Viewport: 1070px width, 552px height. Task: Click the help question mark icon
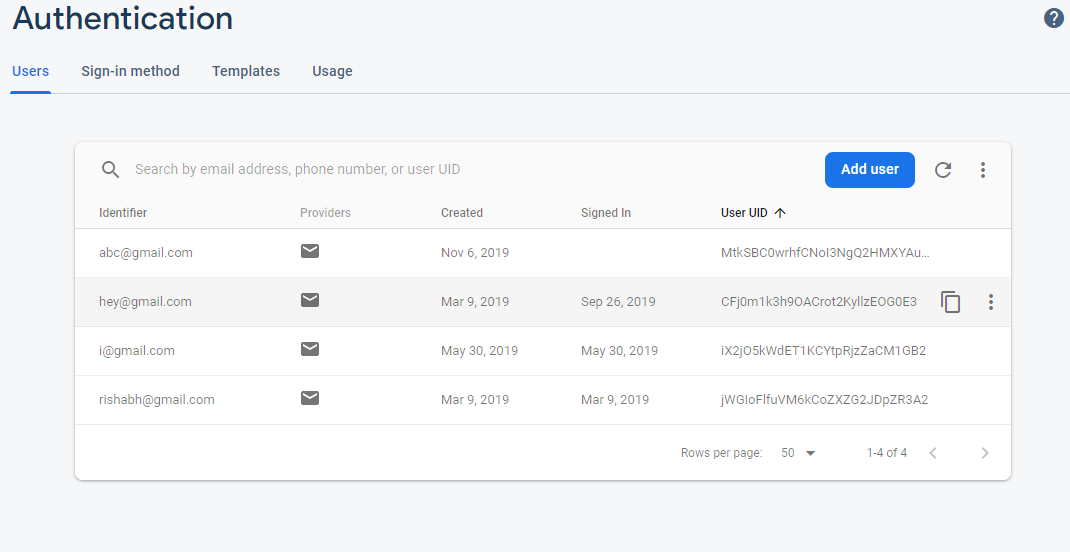tap(1053, 18)
